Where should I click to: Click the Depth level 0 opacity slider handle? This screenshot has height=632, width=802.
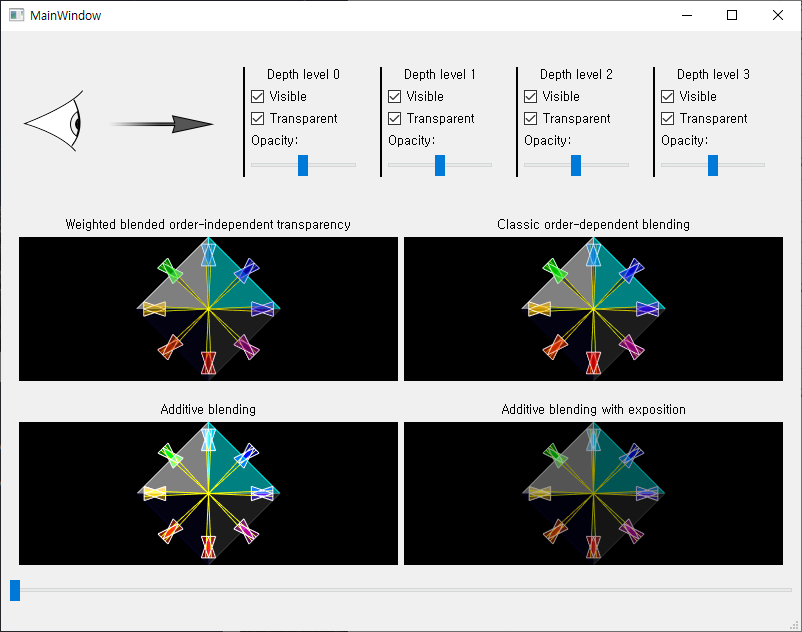[303, 165]
